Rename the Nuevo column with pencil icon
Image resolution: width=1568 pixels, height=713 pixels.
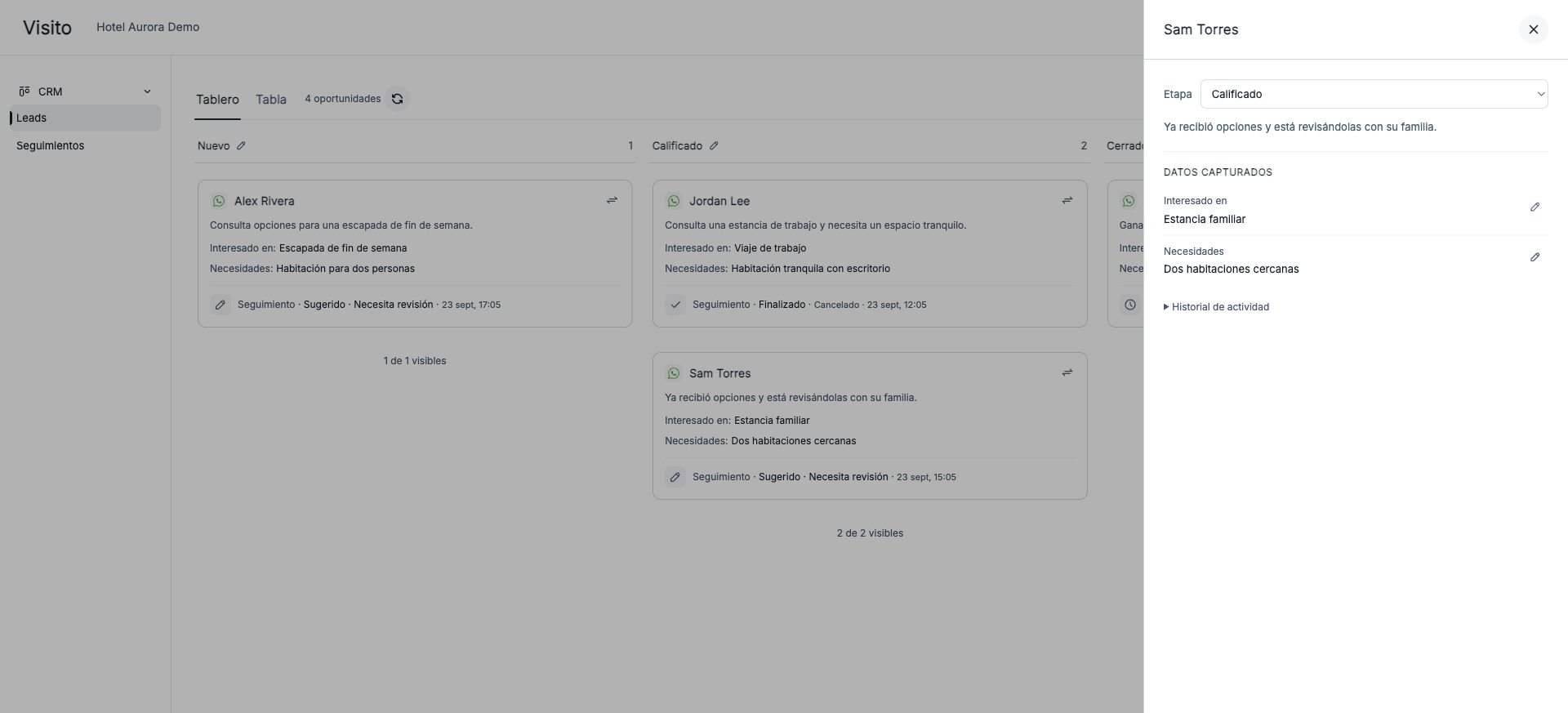tap(241, 146)
